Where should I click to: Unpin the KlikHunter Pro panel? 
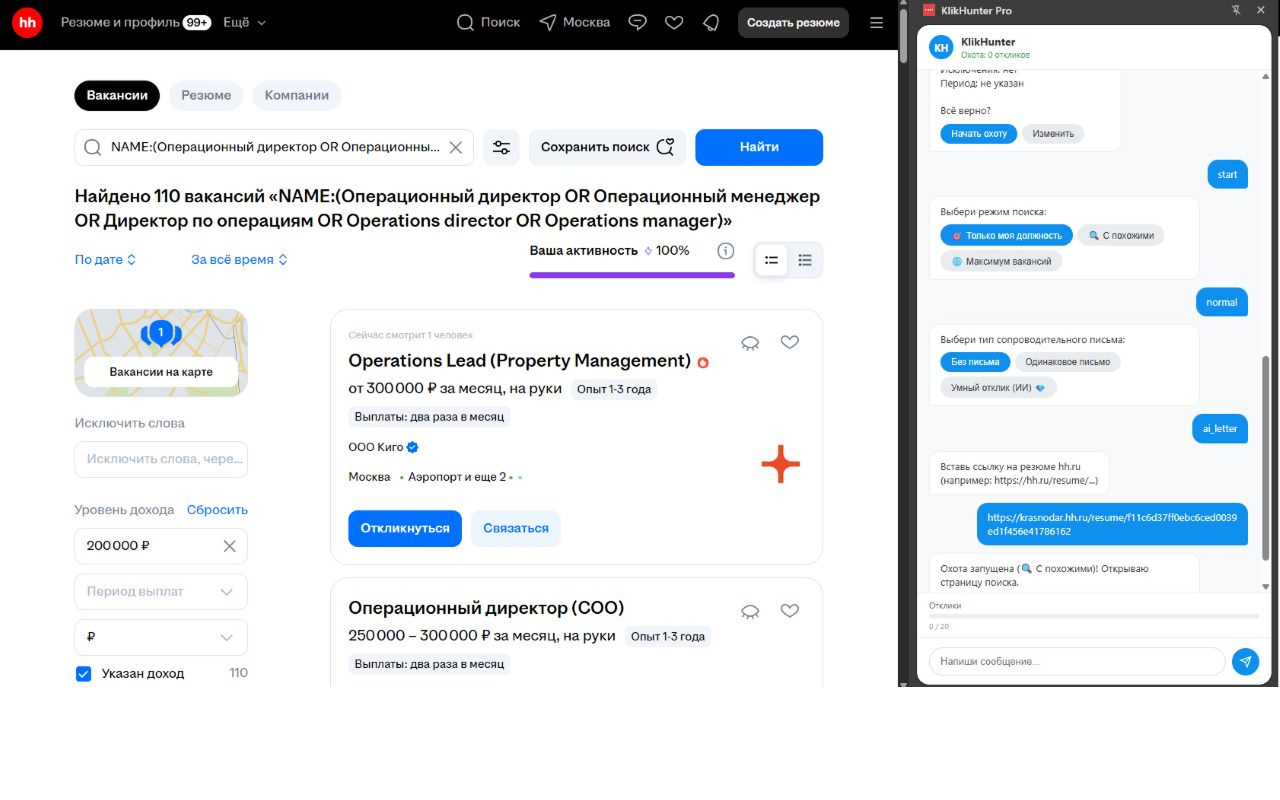coord(1236,10)
